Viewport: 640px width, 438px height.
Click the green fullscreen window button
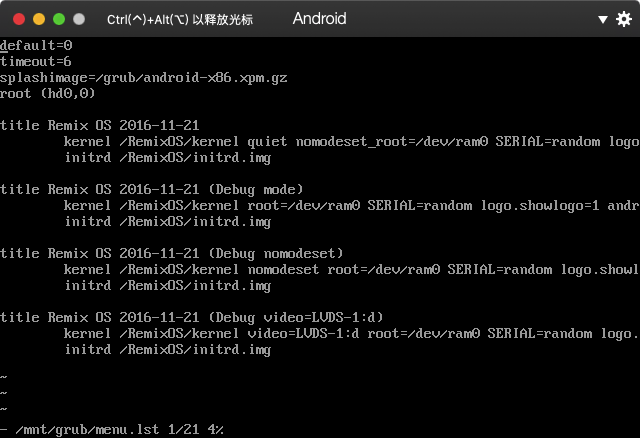tap(59, 19)
